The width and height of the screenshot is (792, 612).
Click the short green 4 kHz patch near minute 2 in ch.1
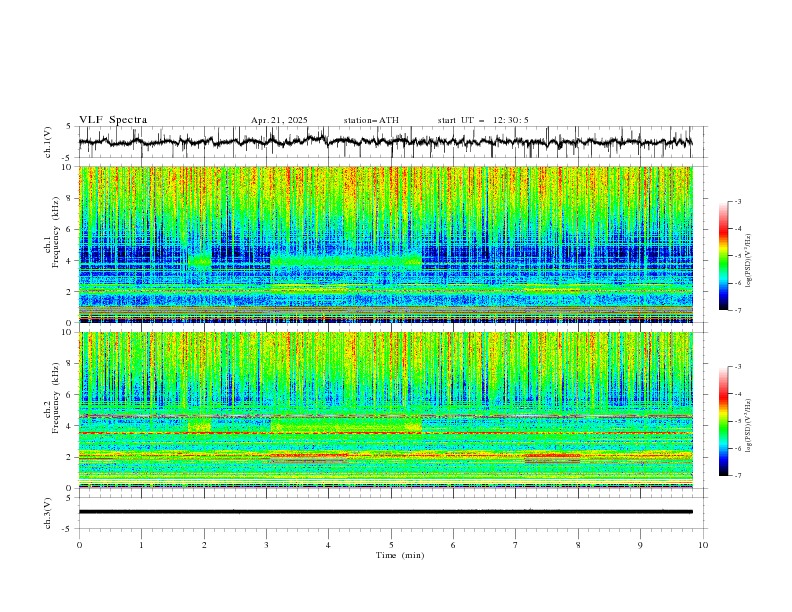(x=200, y=261)
